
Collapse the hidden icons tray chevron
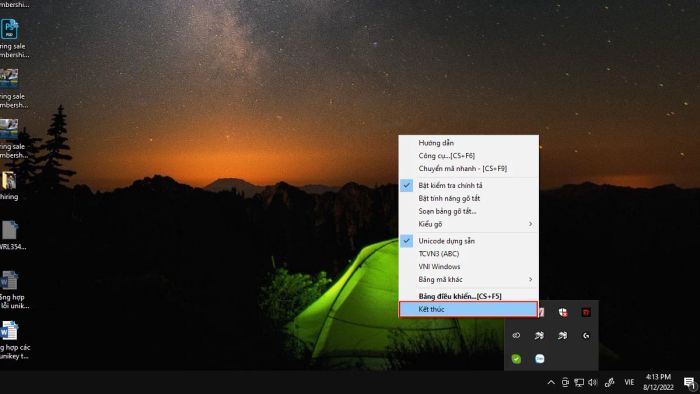pyautogui.click(x=551, y=382)
